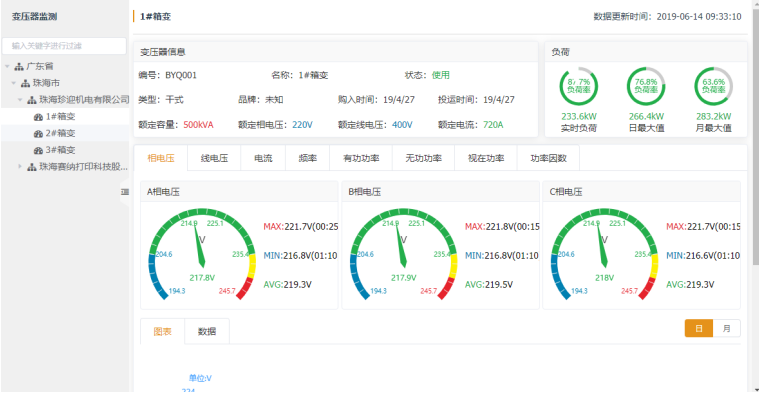Select the 日 daily view button
Screen dimensions: 759x394
(x=698, y=329)
